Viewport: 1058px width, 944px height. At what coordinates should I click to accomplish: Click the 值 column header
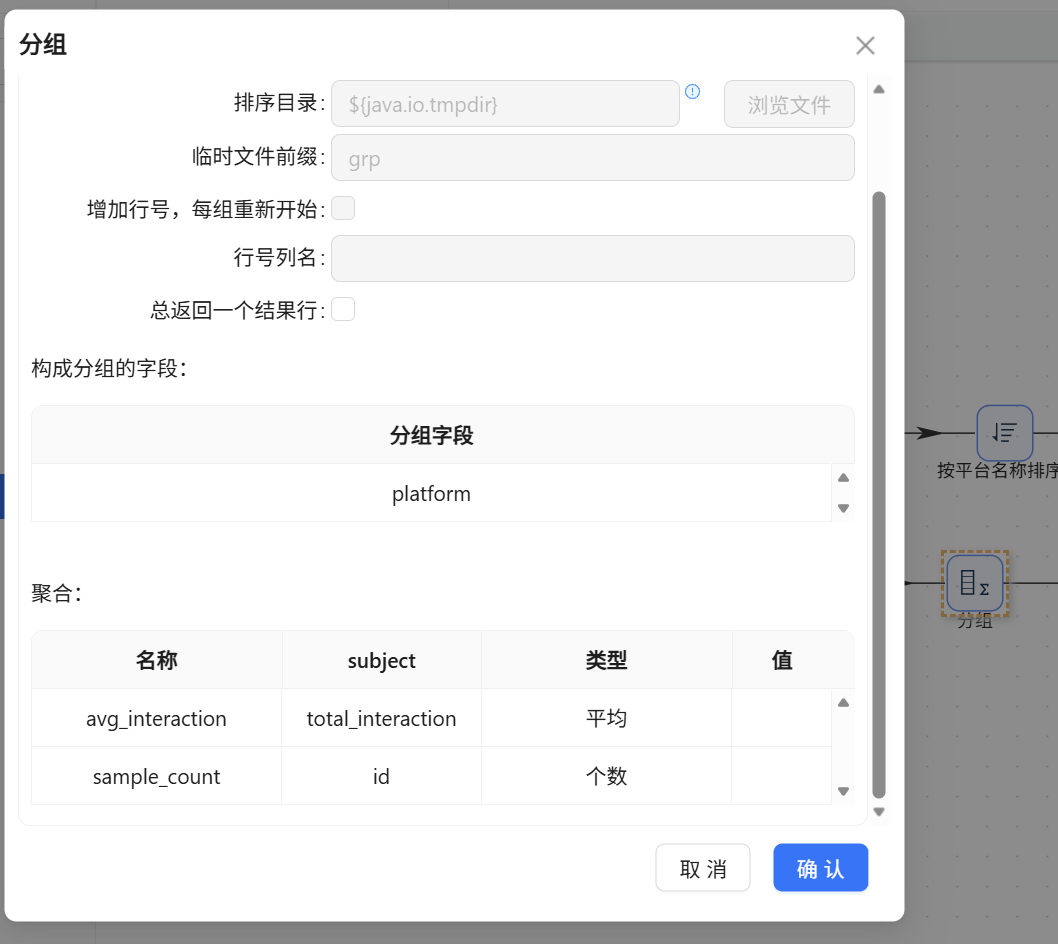click(x=781, y=660)
